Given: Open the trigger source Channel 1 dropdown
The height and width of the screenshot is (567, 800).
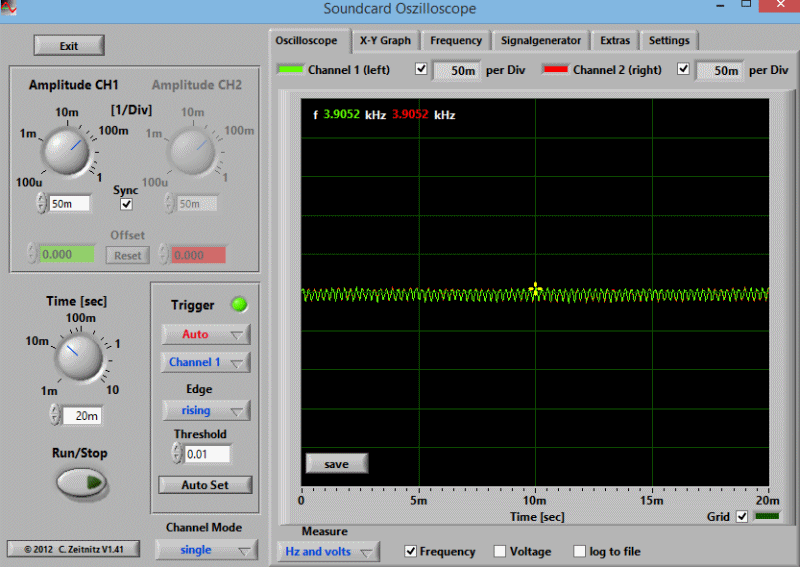Looking at the screenshot, I should point(206,362).
